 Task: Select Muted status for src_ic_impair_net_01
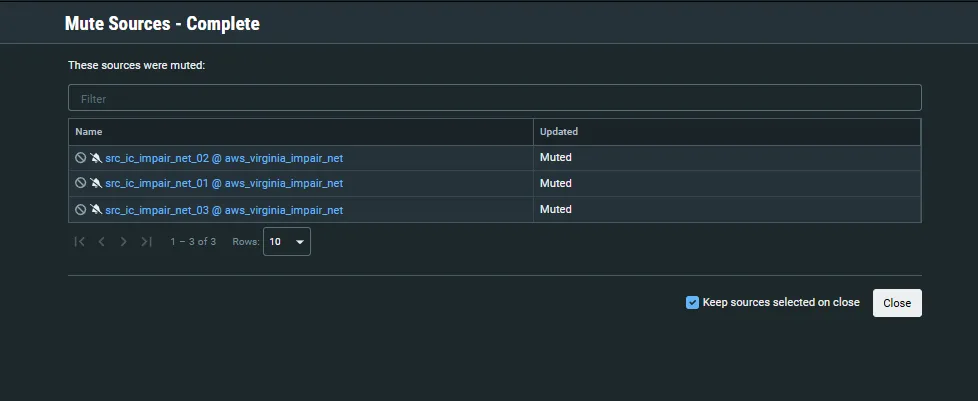coord(556,183)
